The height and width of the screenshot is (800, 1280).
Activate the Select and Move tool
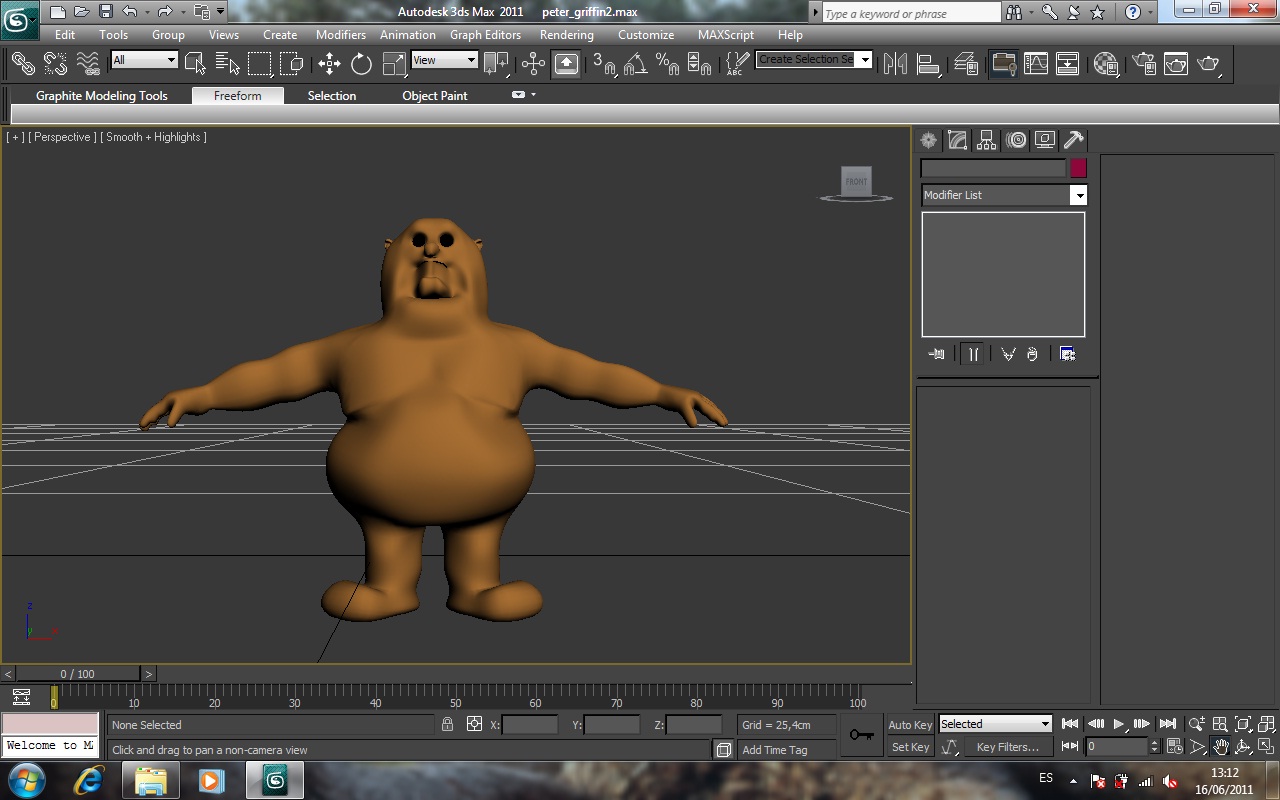(x=329, y=63)
